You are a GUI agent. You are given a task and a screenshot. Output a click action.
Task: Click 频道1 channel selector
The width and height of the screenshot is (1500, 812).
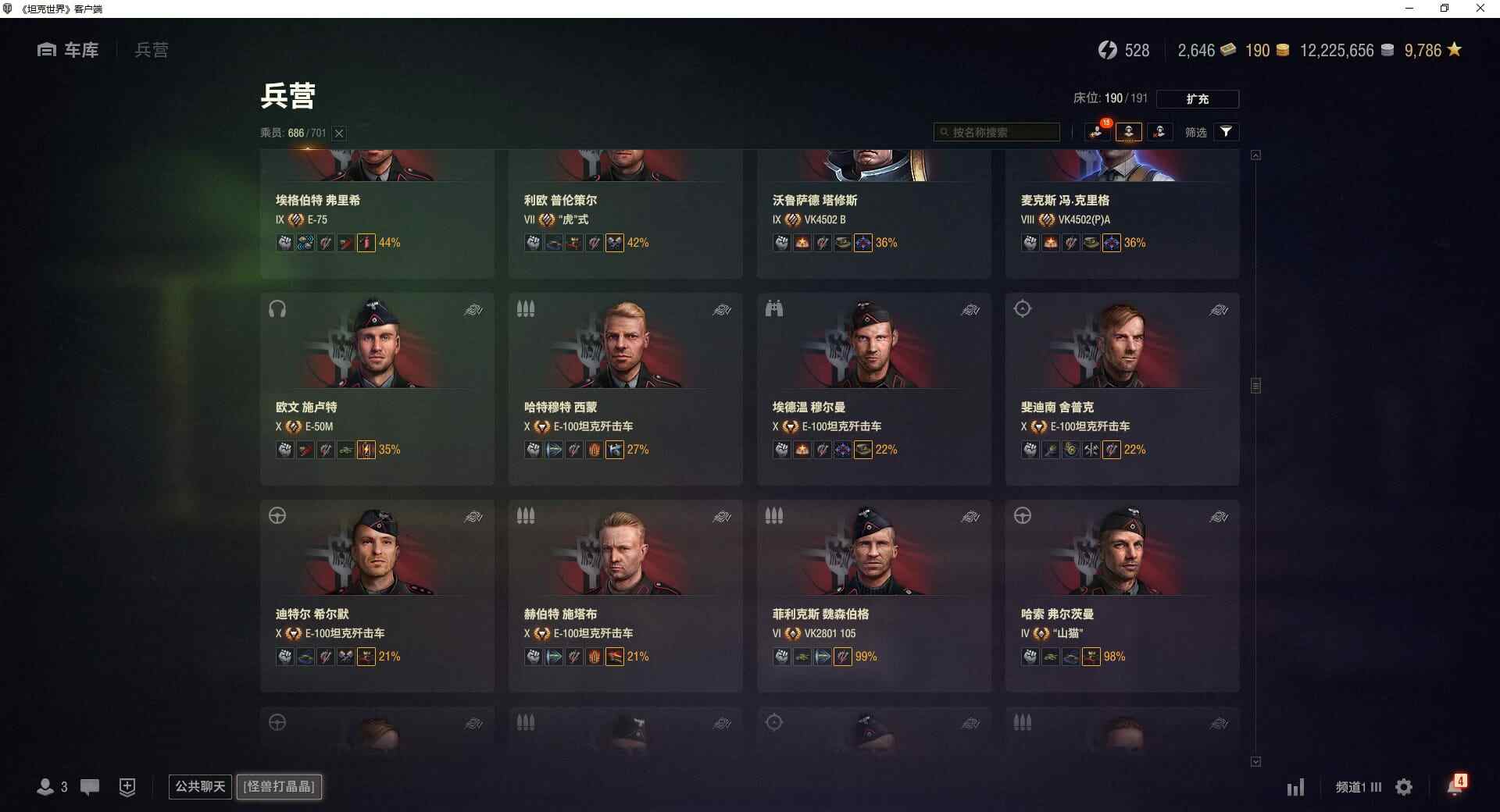(x=1358, y=787)
